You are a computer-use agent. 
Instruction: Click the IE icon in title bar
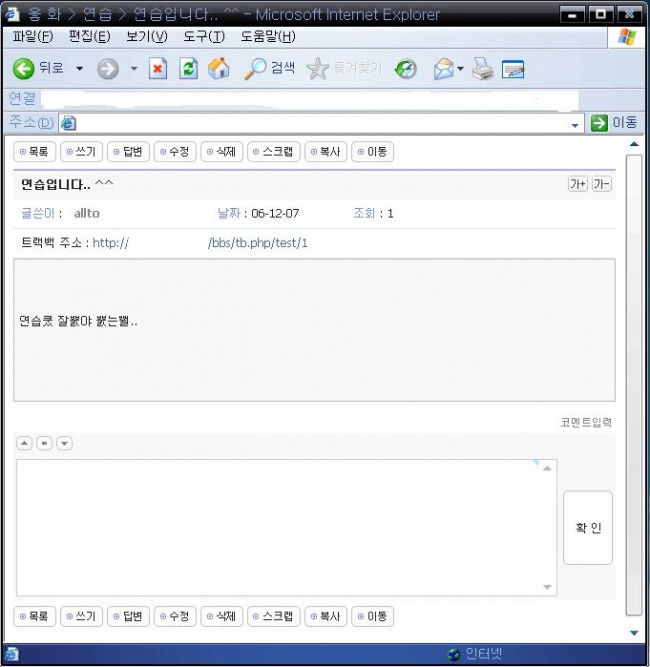tap(12, 14)
